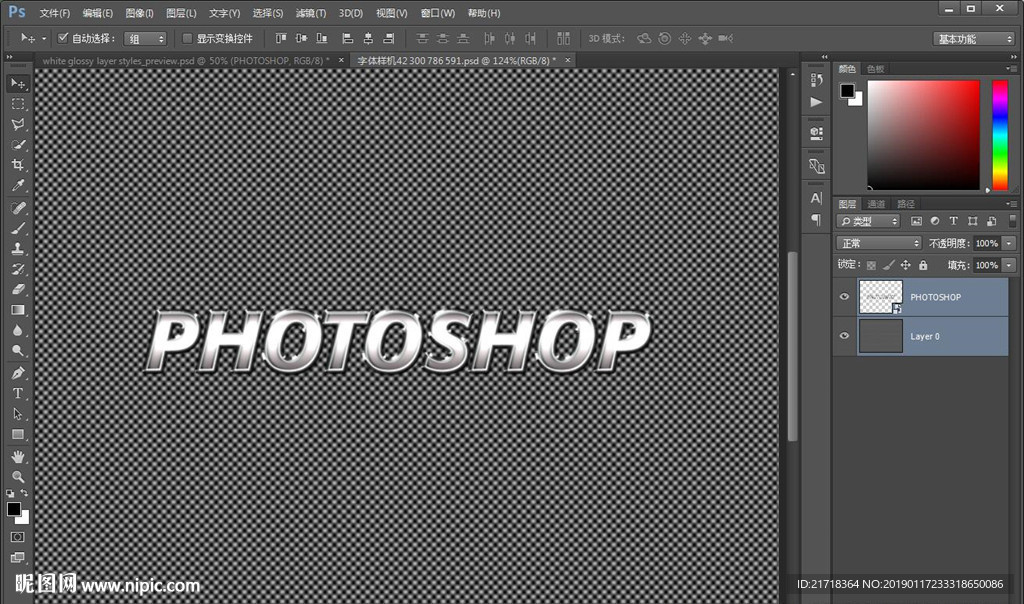Pick the Eyedropper tool
The image size is (1024, 604).
(17, 186)
